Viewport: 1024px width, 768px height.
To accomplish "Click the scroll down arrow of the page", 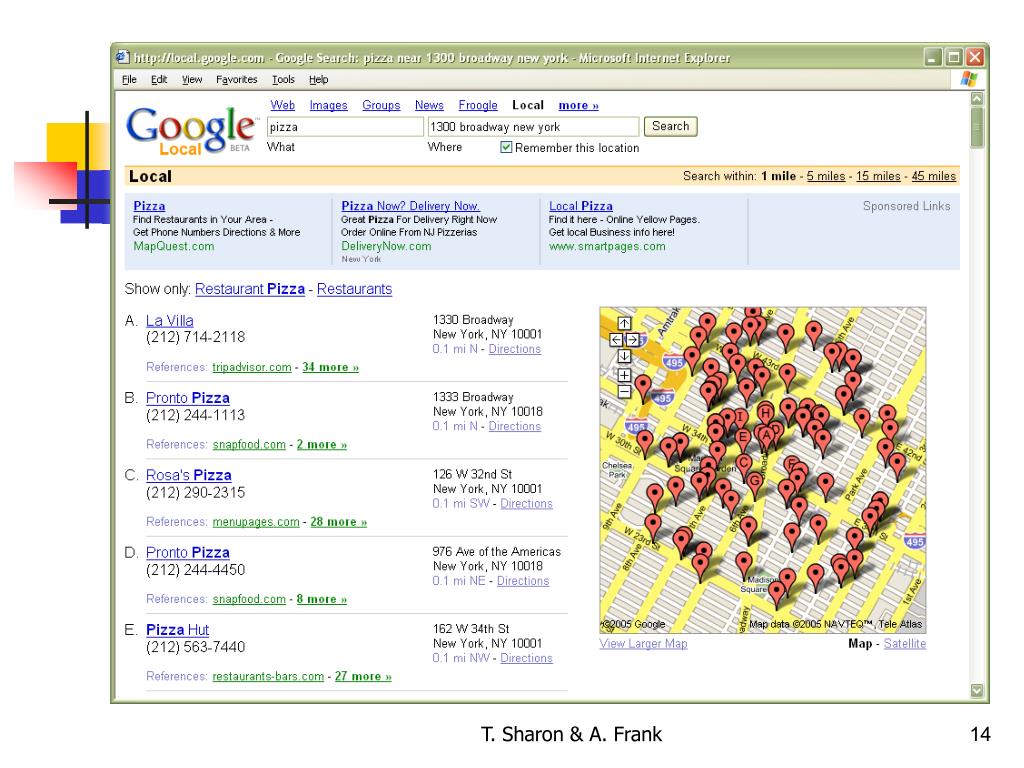I will click(x=977, y=690).
